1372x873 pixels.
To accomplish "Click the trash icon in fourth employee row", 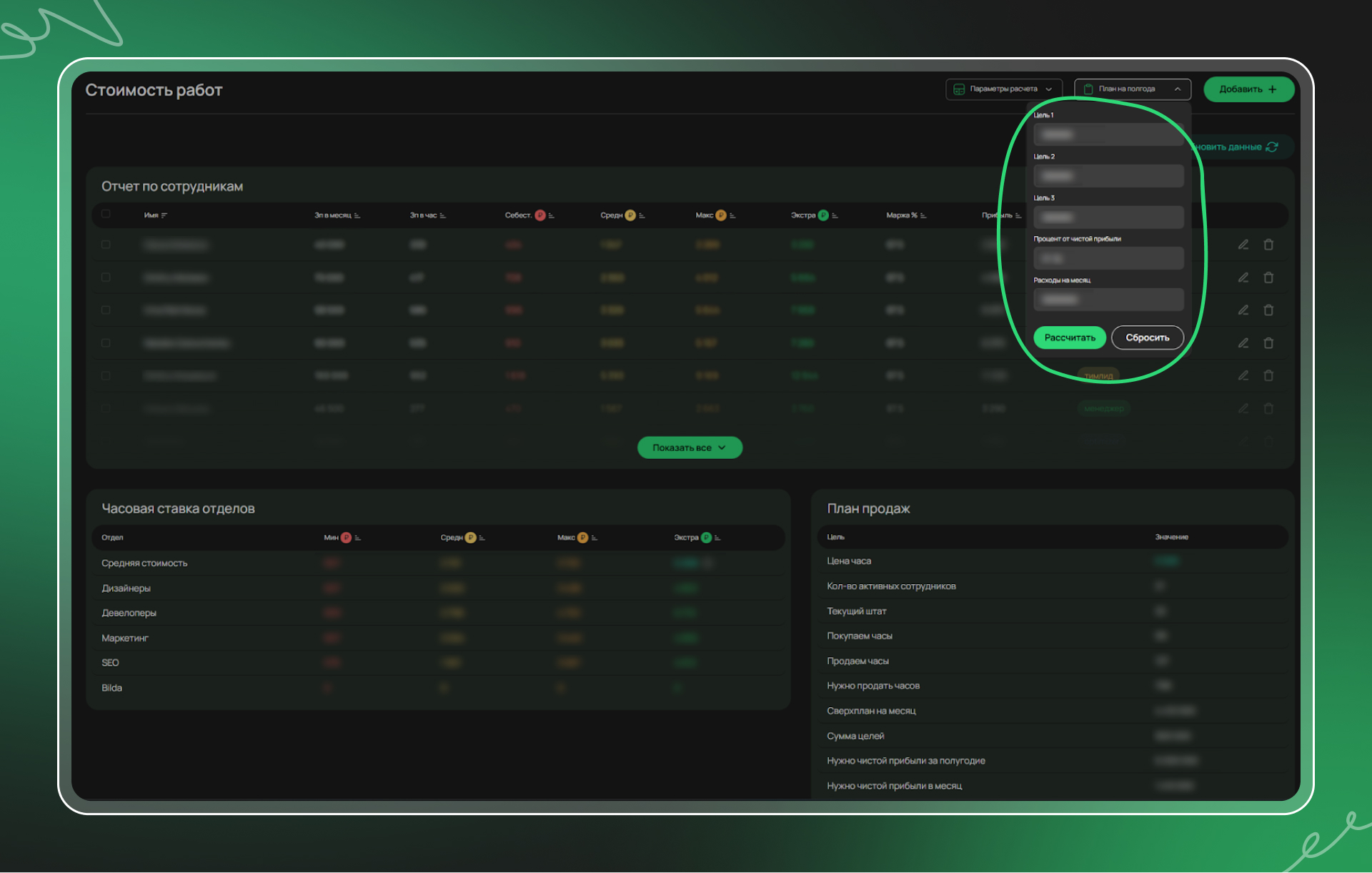I will pos(1268,343).
